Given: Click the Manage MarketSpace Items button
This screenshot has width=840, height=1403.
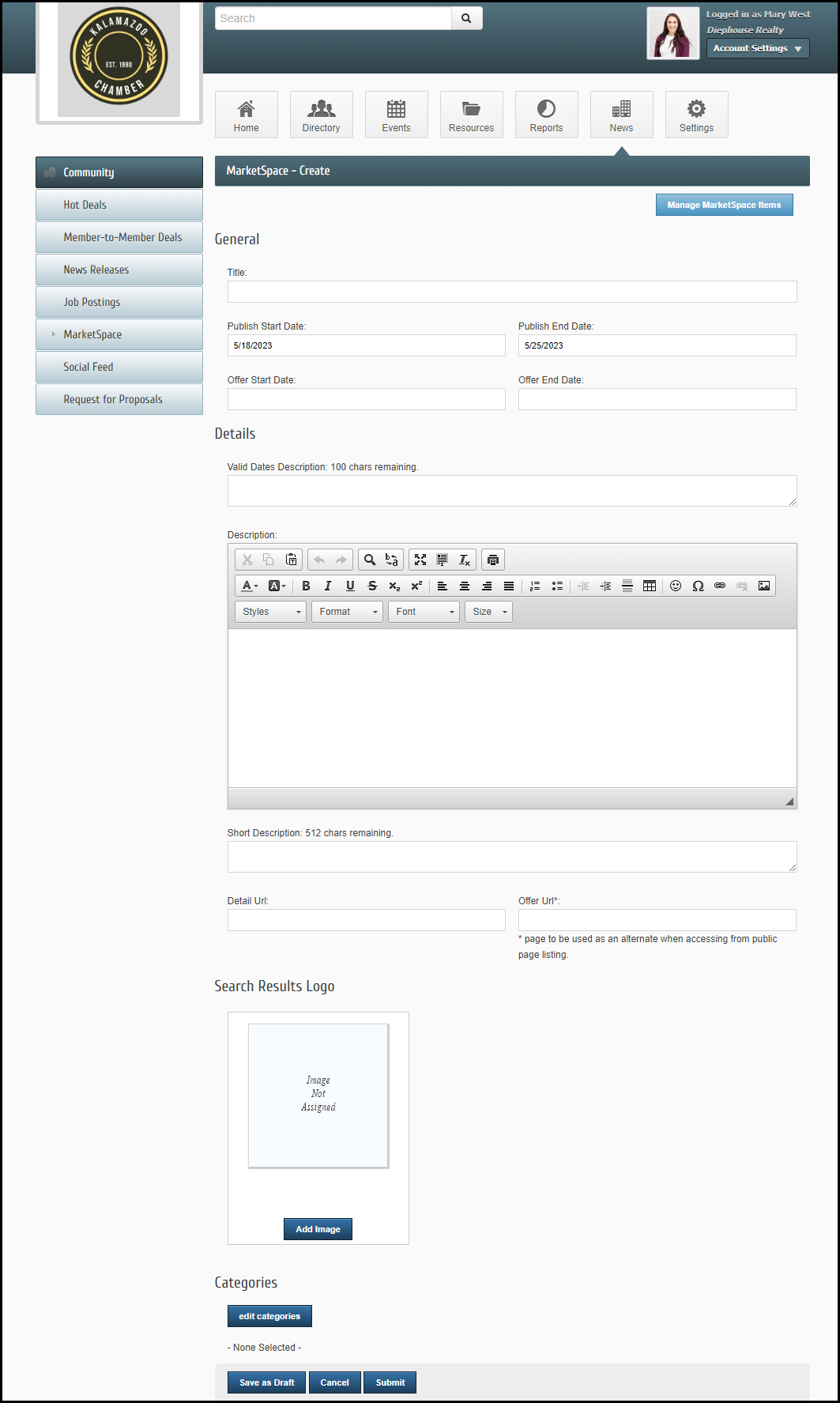Looking at the screenshot, I should pyautogui.click(x=724, y=205).
